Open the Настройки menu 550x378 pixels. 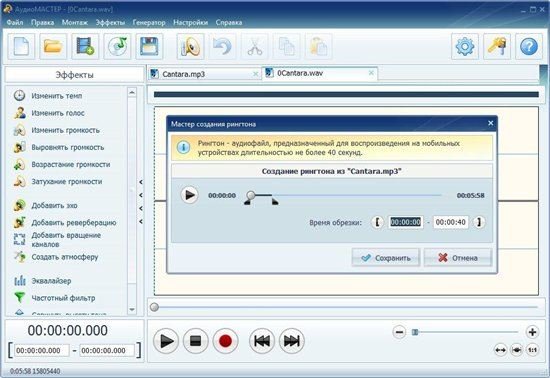point(190,22)
